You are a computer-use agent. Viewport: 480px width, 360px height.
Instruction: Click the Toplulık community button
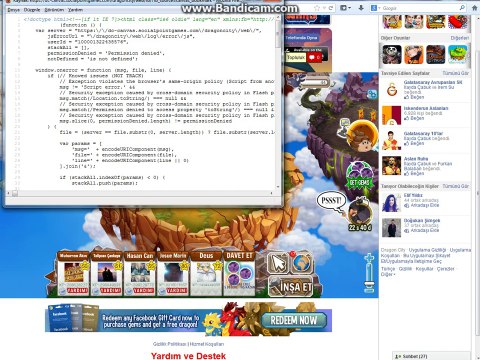295,58
